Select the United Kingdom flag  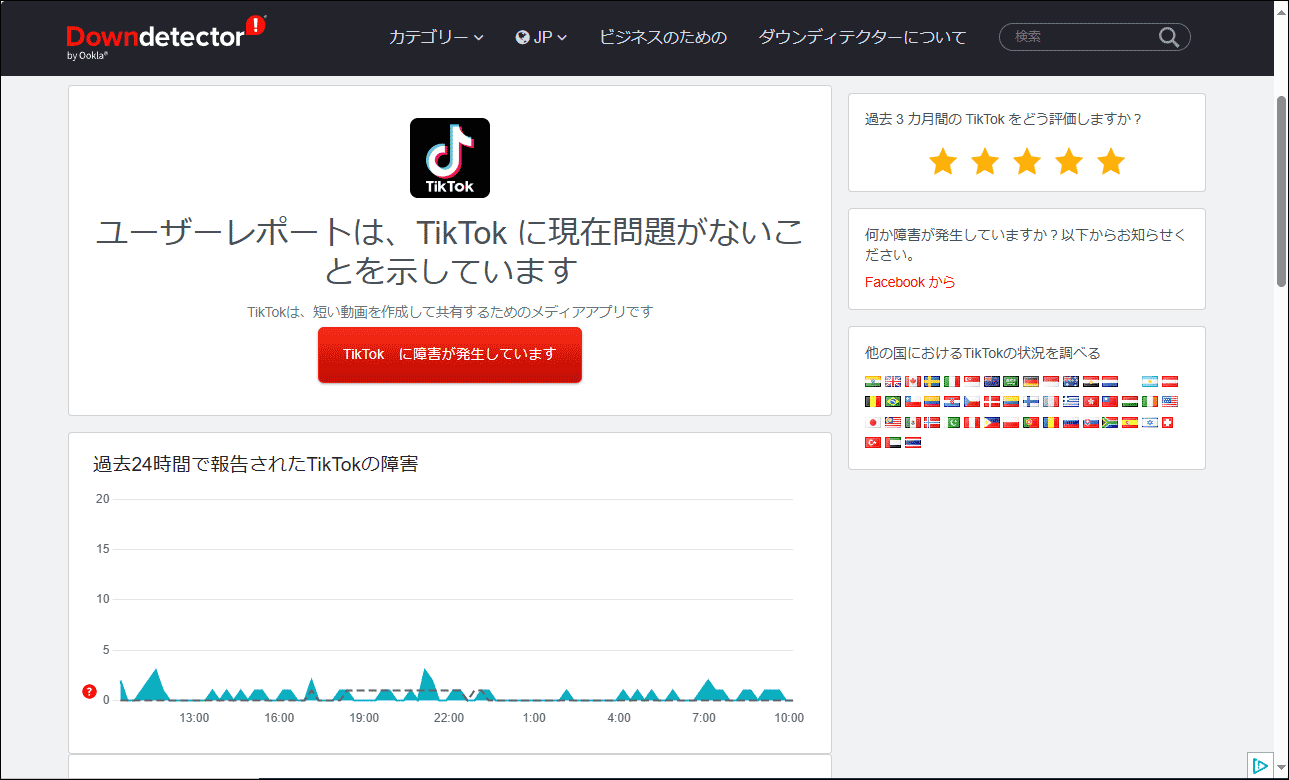point(893,382)
